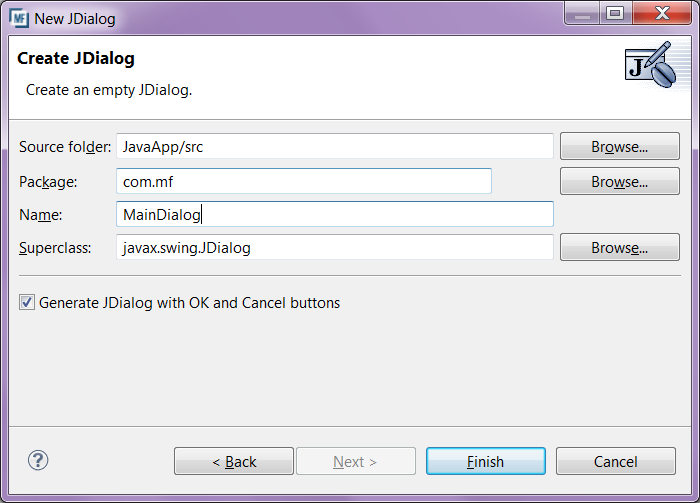Select the Superclass input field
Viewport: 700px width, 503px height.
(335, 247)
